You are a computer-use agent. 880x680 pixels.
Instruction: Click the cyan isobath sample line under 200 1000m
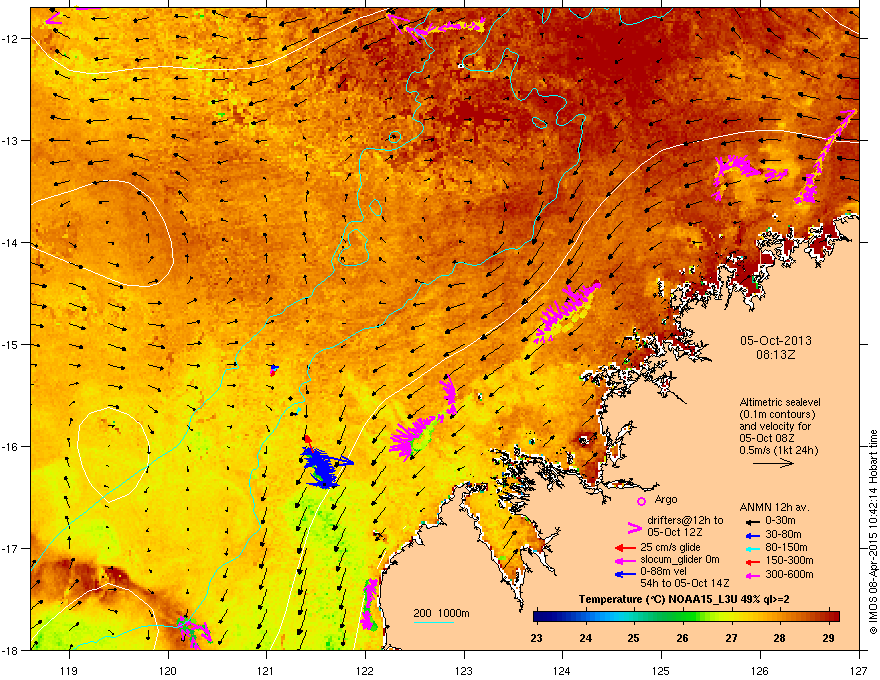[x=433, y=622]
